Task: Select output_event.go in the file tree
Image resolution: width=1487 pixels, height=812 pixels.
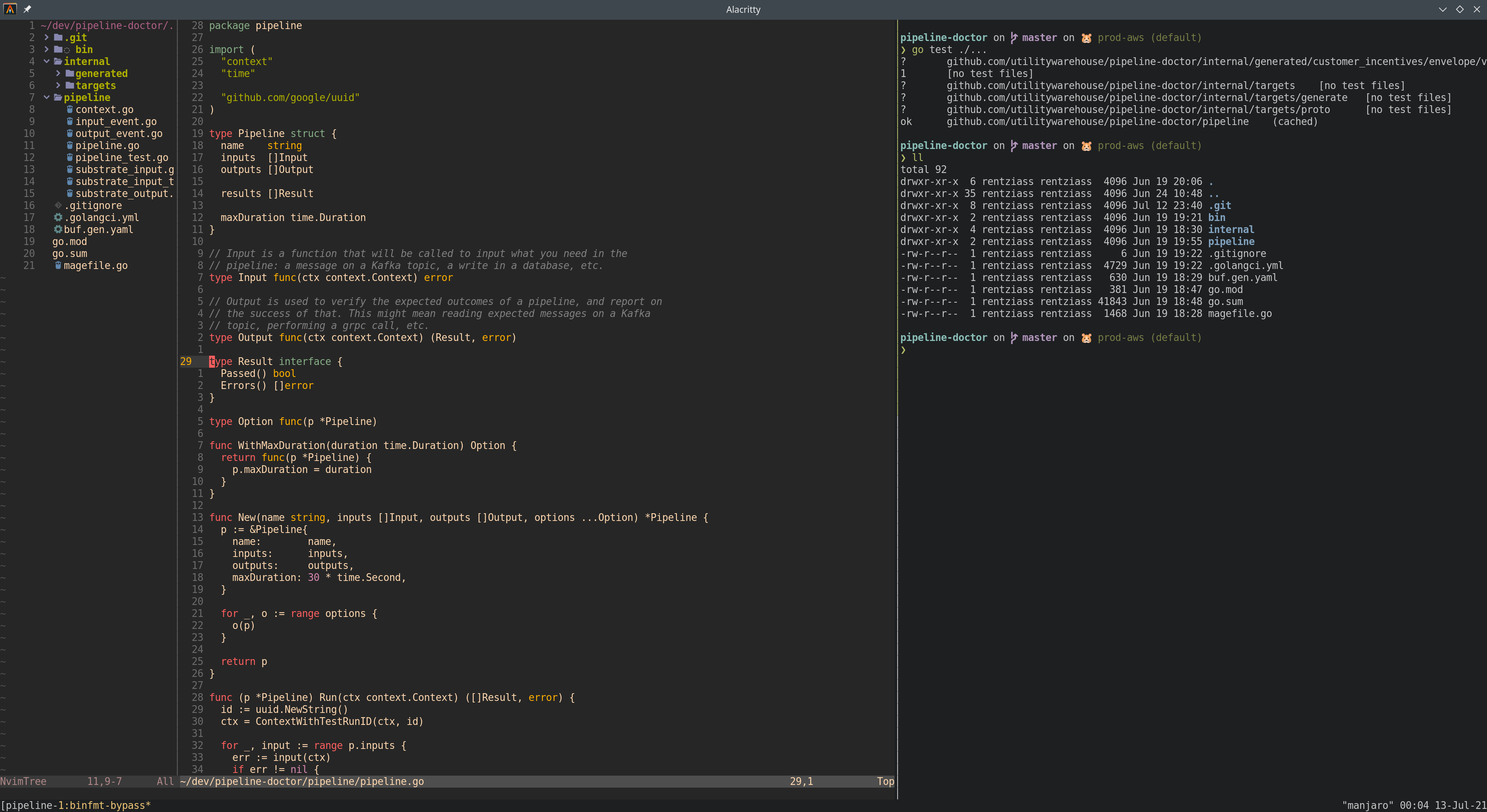Action: (x=119, y=133)
